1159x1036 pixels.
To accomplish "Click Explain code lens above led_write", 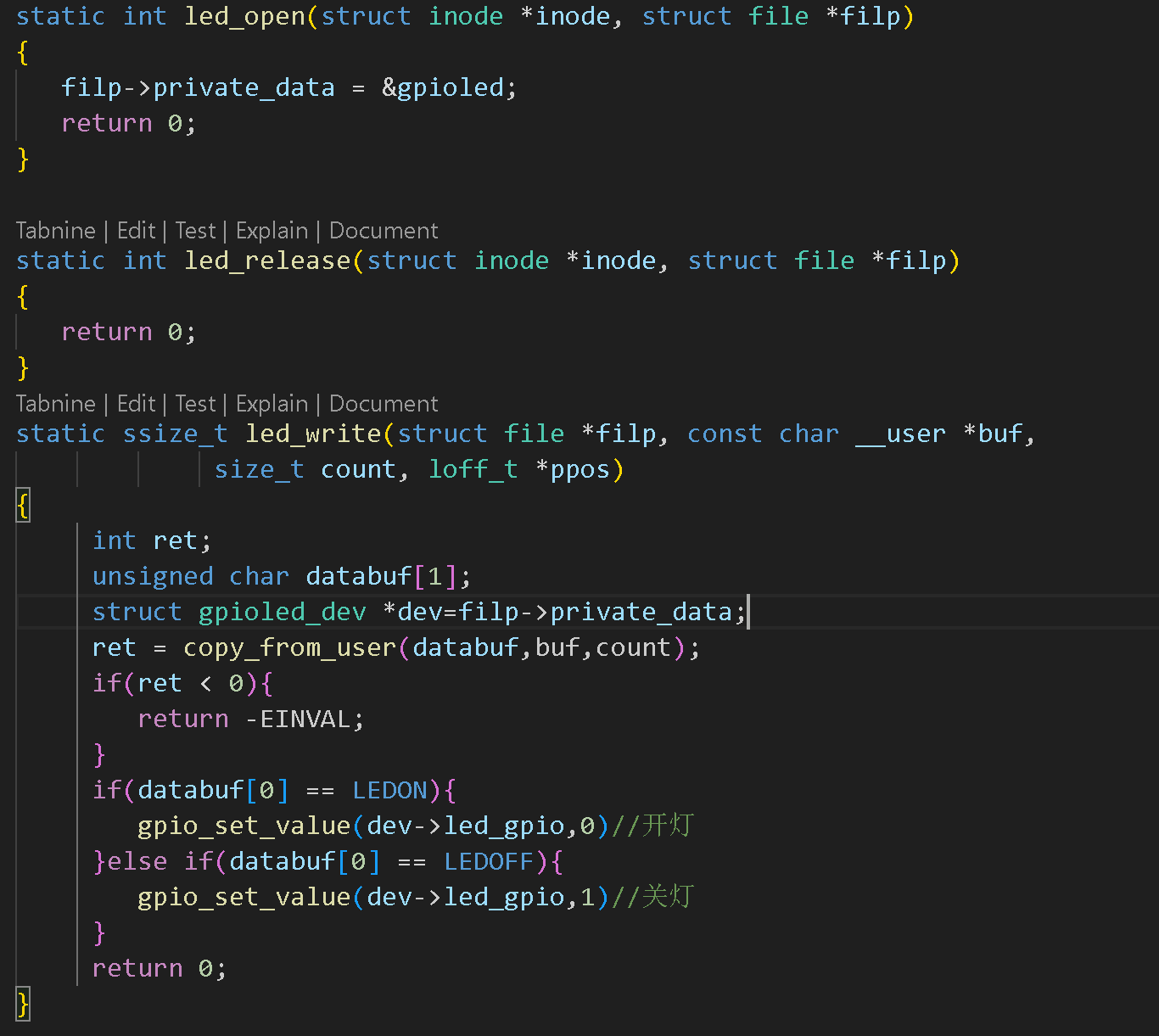I will coord(272,404).
